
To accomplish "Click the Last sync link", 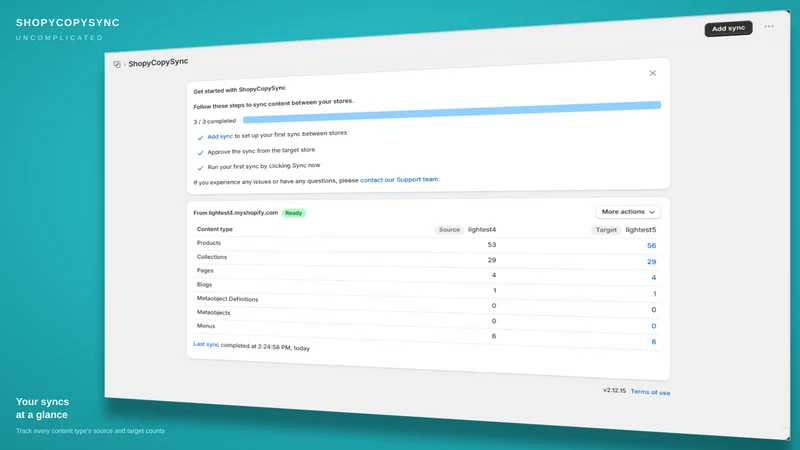I will (206, 344).
